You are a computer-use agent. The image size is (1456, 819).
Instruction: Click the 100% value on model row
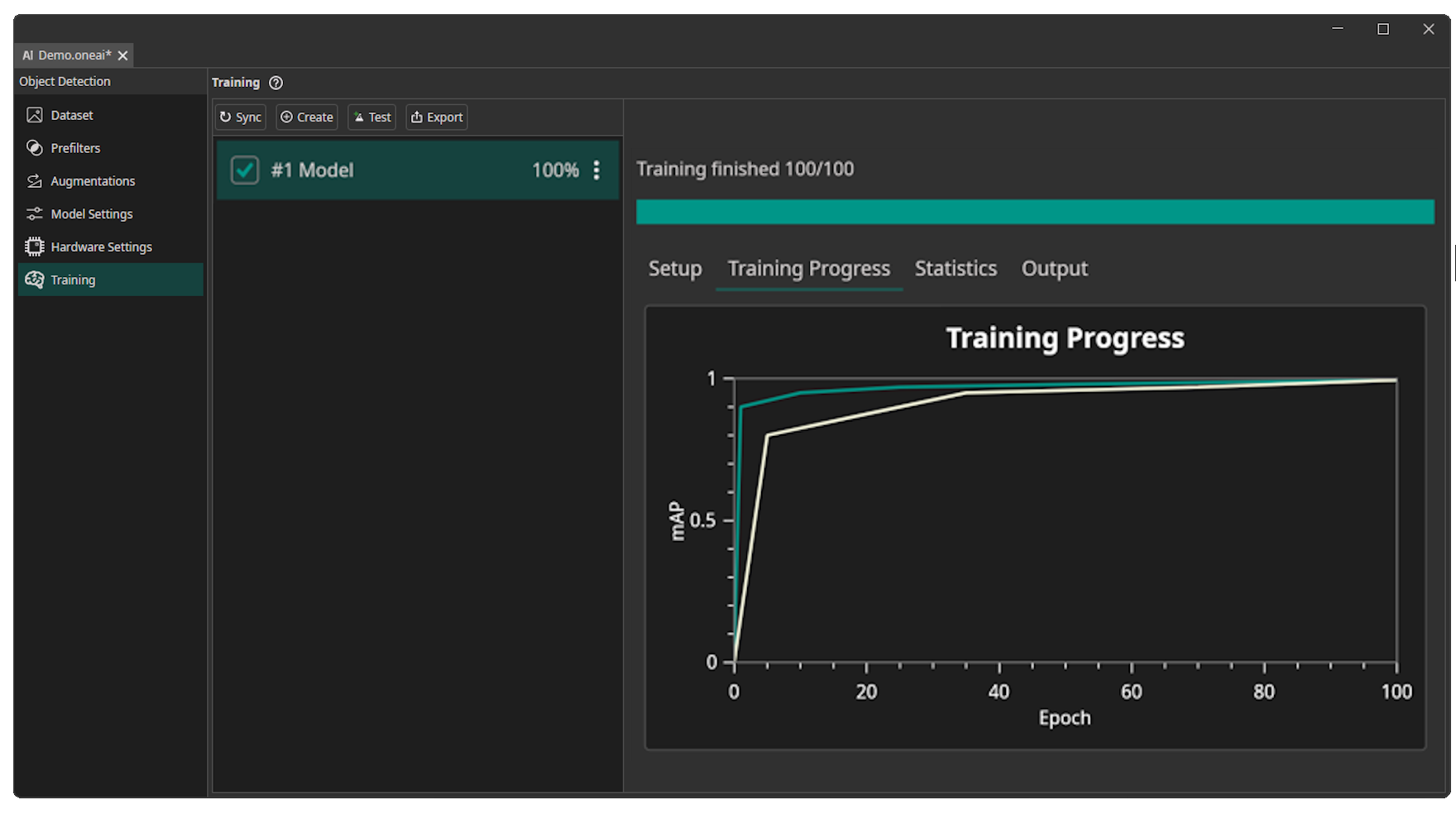tap(555, 170)
